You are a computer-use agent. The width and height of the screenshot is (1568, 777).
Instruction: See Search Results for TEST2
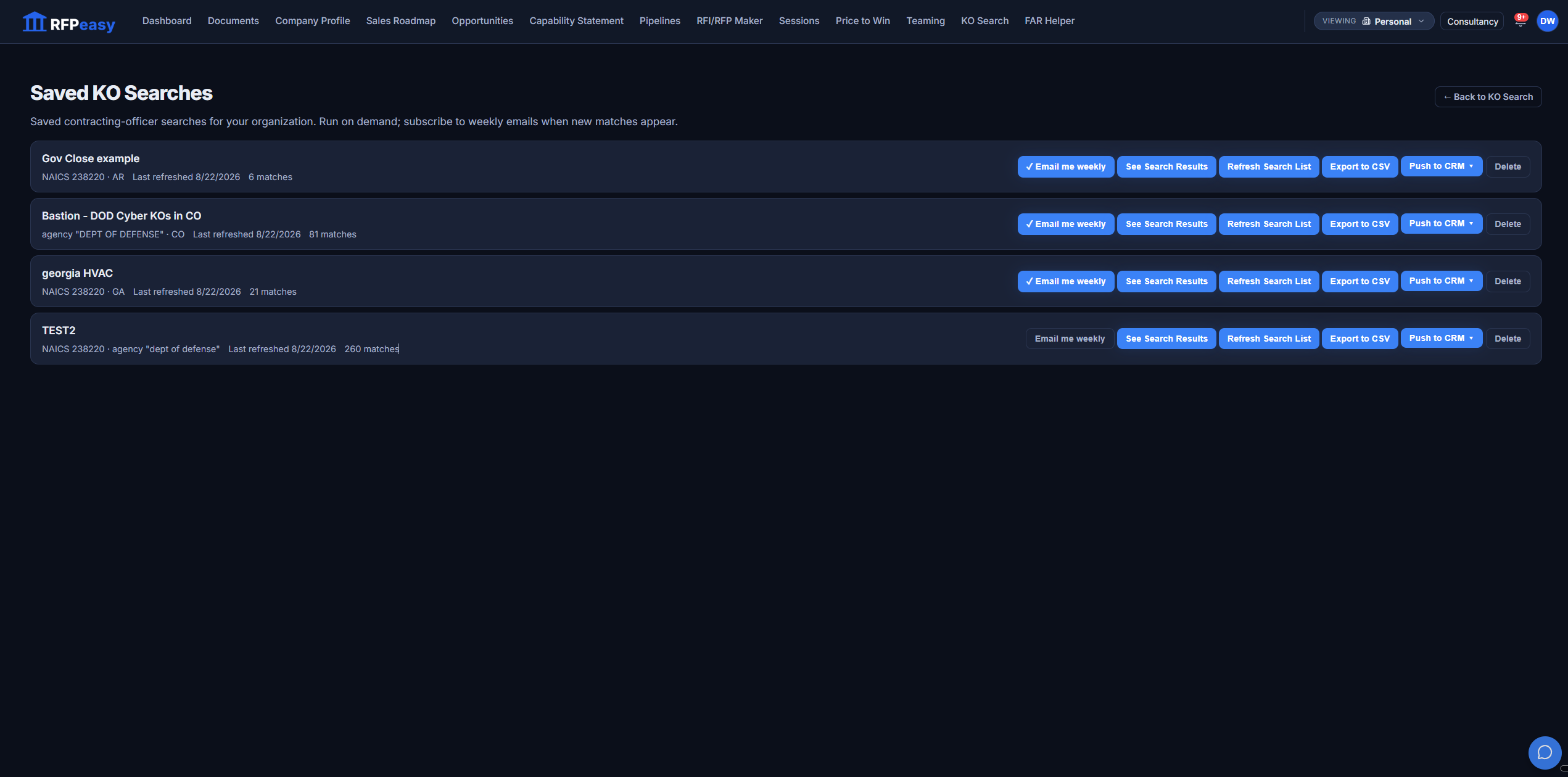coord(1166,339)
